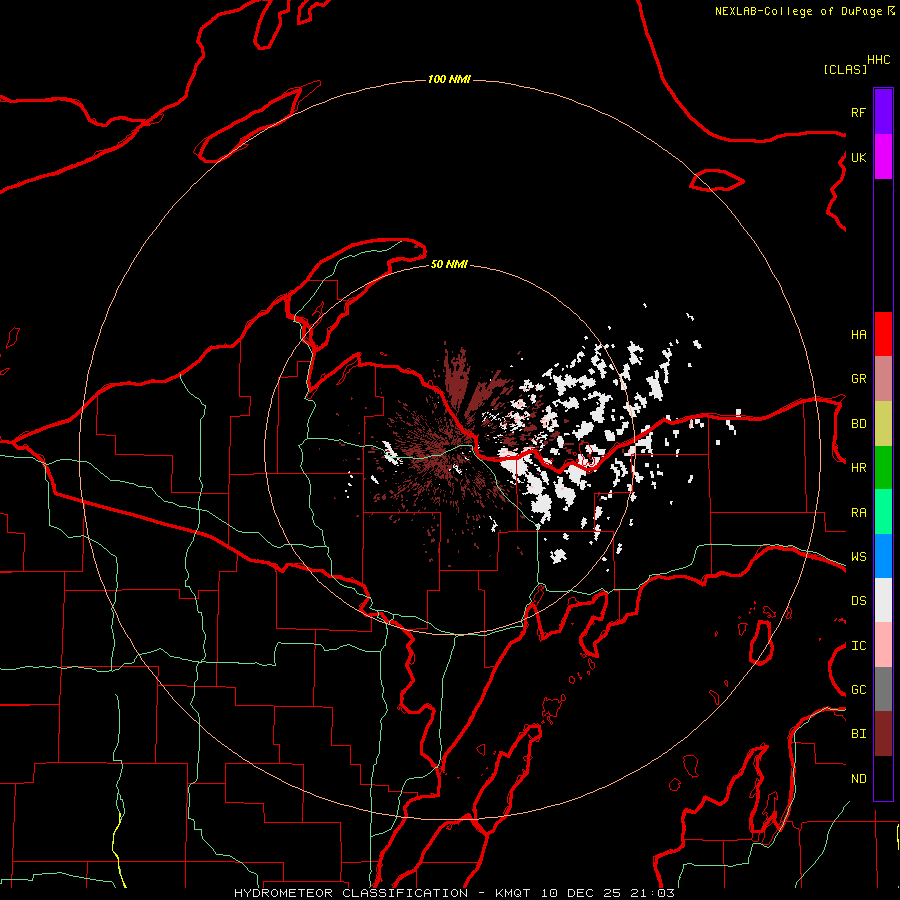Click the GR salmon legend swatch
The width and height of the screenshot is (900, 900).
pyautogui.click(x=883, y=379)
